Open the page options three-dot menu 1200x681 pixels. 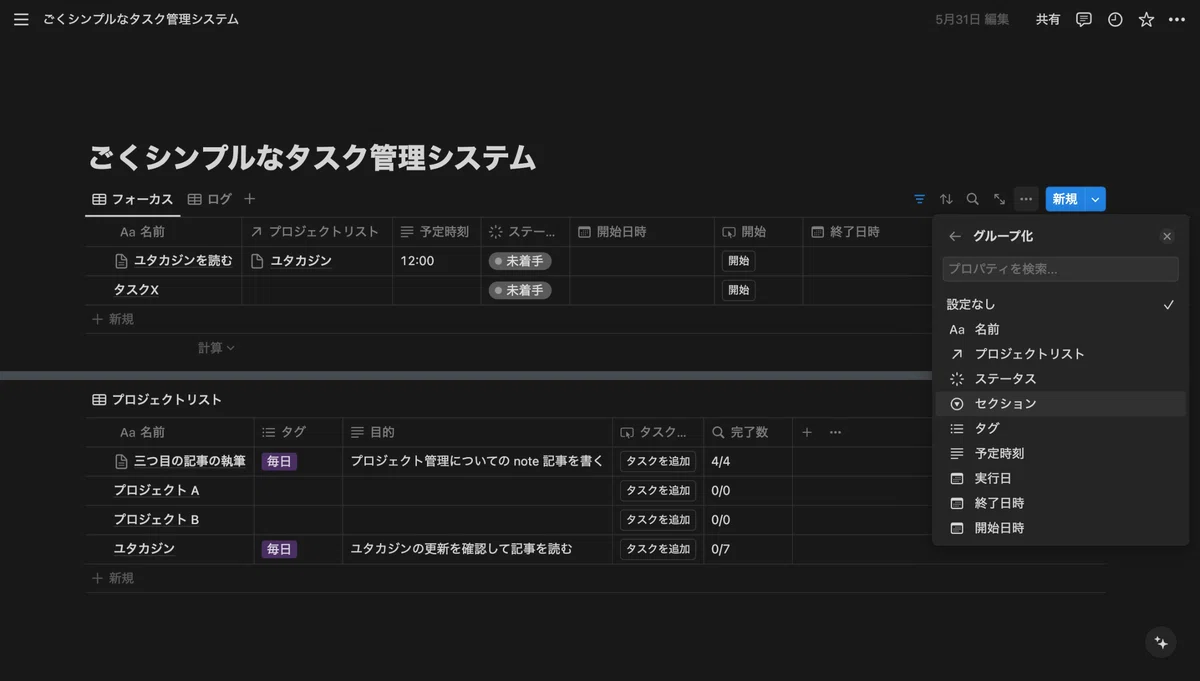point(1177,19)
